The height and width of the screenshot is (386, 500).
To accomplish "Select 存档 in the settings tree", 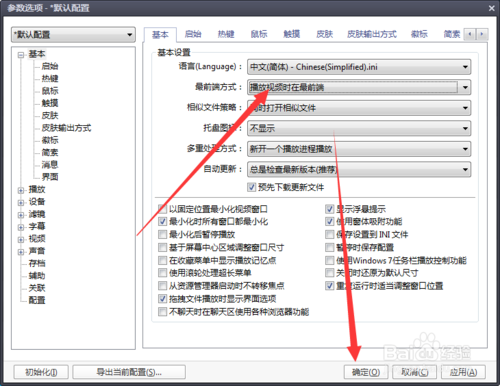I will point(37,263).
